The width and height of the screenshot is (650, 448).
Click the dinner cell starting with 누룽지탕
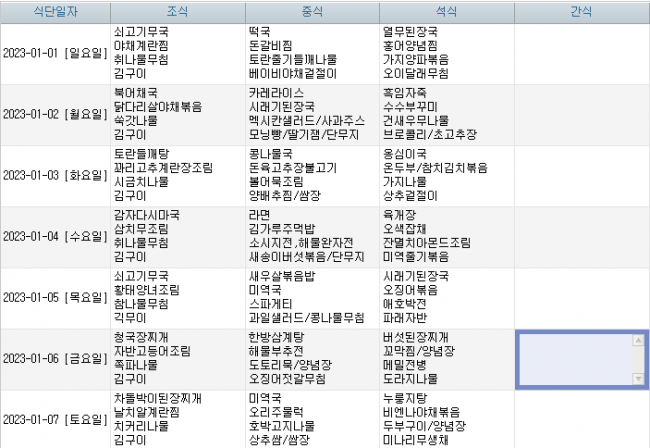pyautogui.click(x=446, y=418)
